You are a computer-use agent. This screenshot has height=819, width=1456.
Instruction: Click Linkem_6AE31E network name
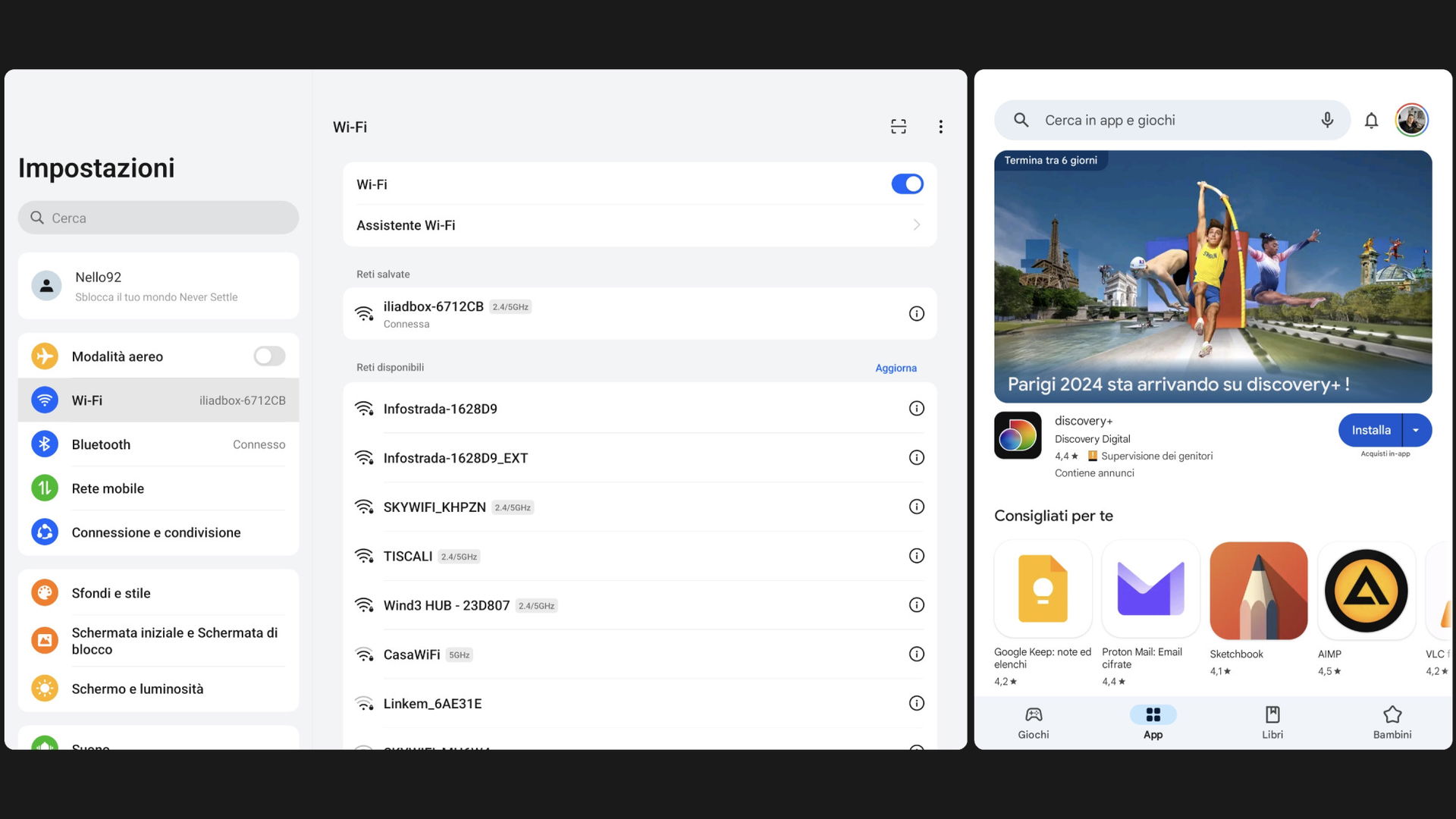(x=432, y=704)
